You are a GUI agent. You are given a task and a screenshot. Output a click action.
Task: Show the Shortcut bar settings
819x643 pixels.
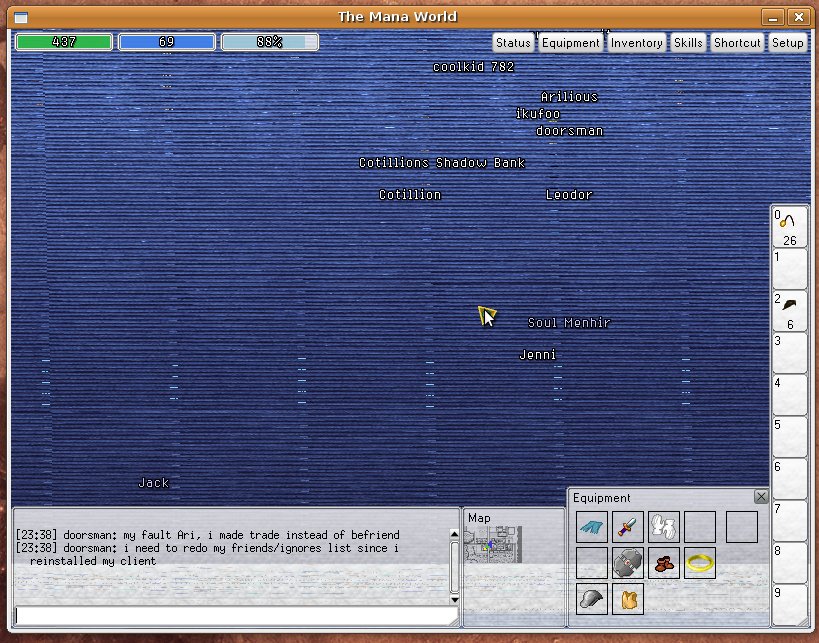click(737, 42)
